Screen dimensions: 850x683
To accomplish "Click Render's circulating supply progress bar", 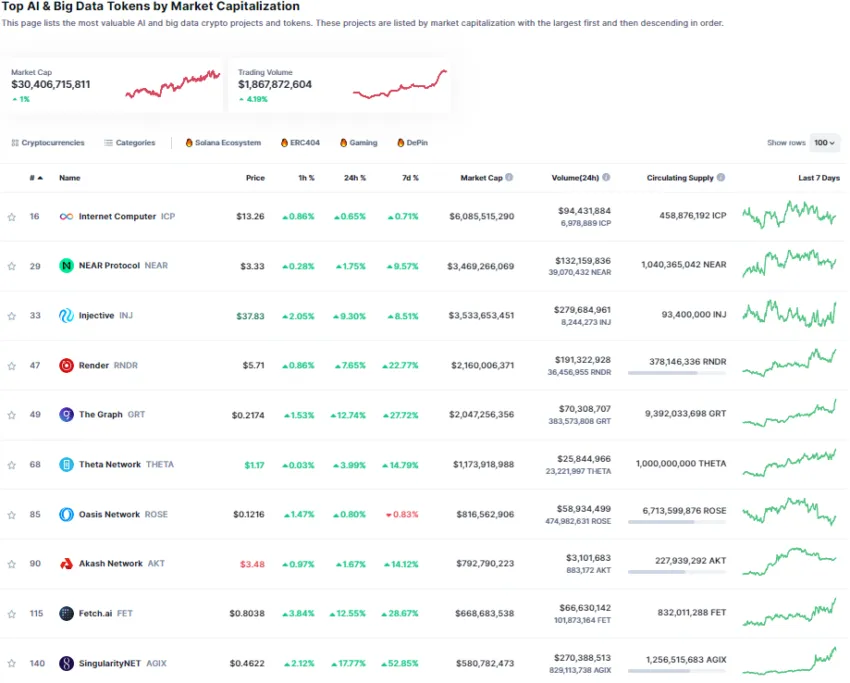I will (x=677, y=373).
